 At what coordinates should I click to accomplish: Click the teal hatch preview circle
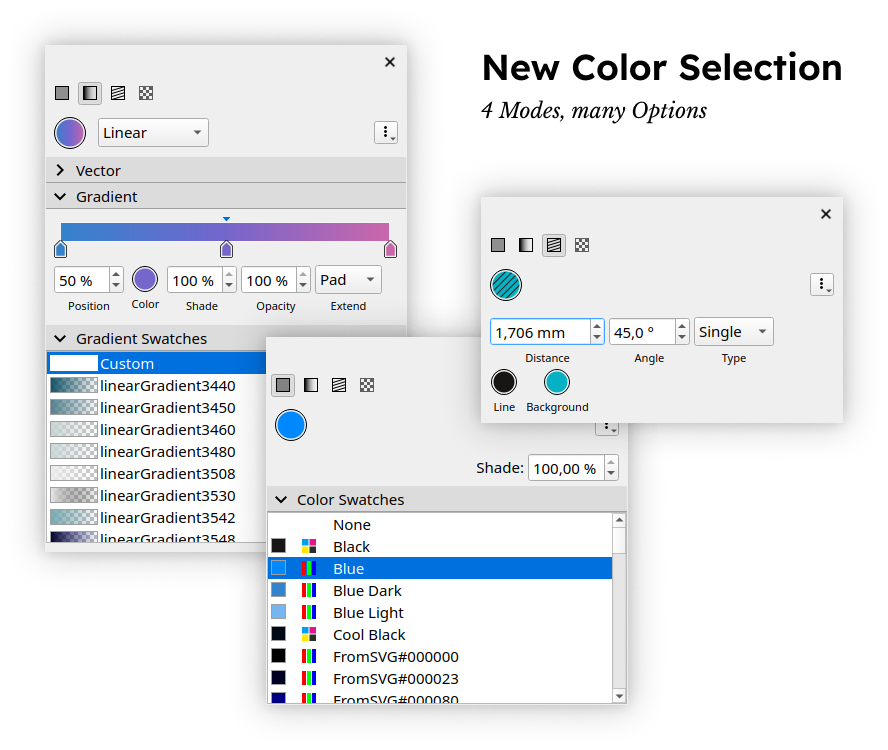(x=506, y=285)
